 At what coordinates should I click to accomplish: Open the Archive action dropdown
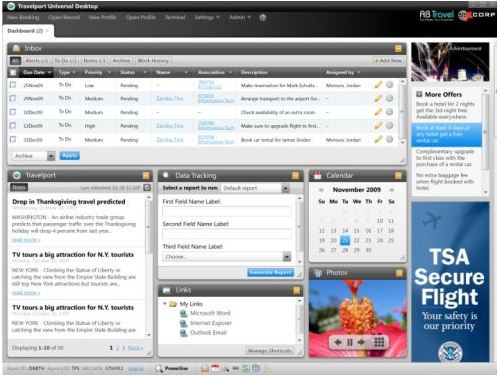(x=51, y=156)
